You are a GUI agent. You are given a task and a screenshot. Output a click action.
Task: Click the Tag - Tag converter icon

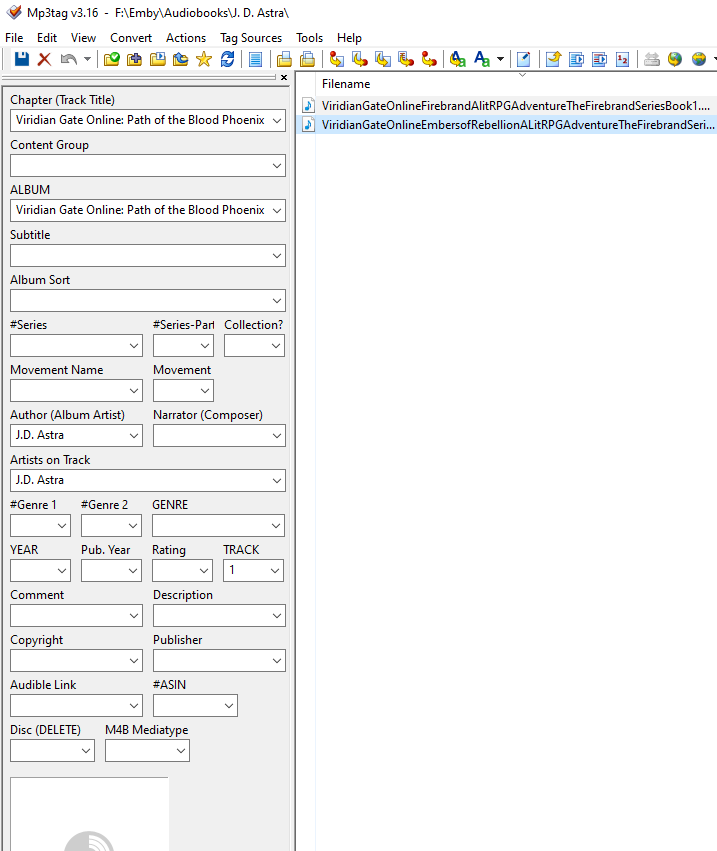429,59
